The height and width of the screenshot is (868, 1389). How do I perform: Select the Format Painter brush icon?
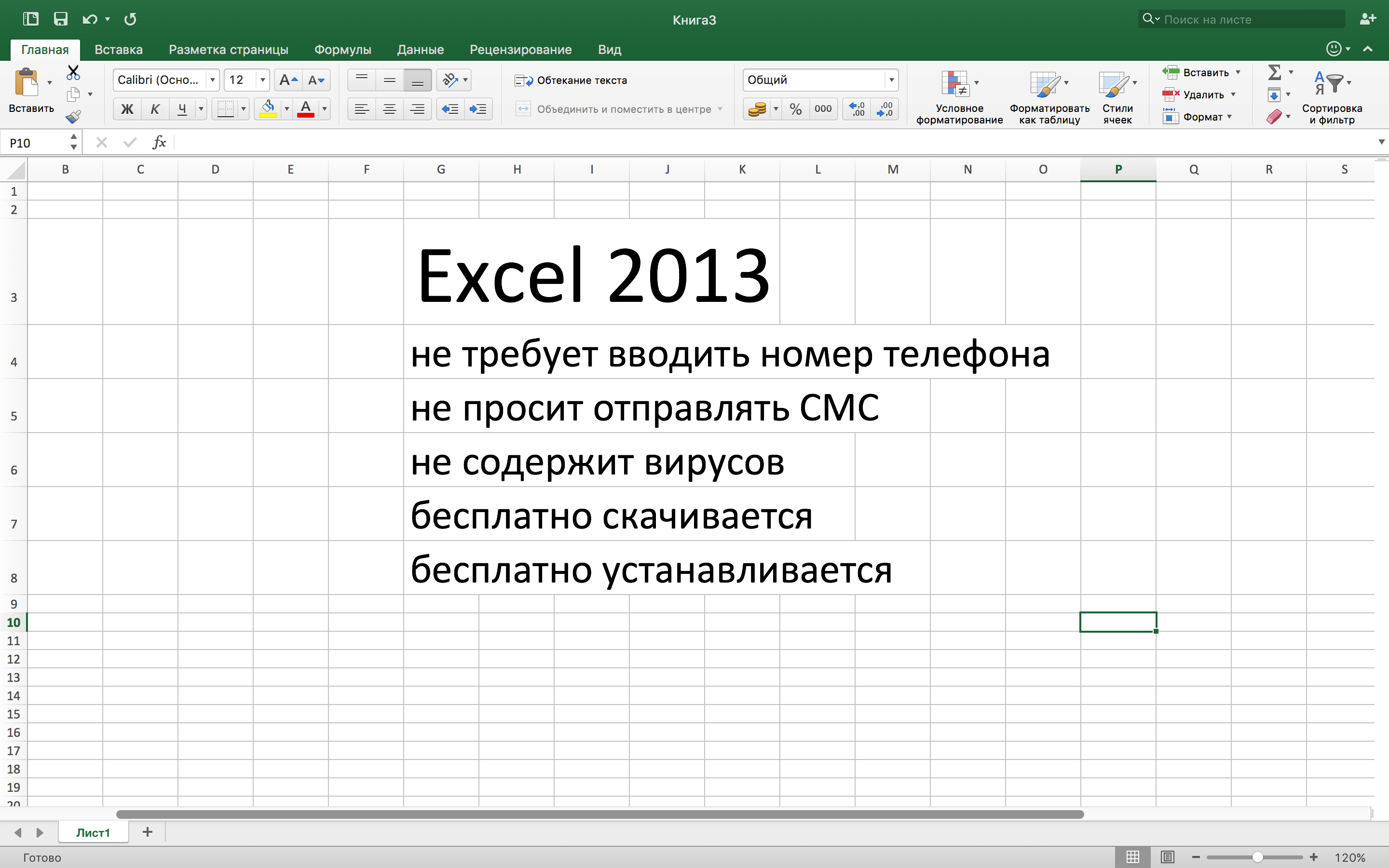coord(73,117)
